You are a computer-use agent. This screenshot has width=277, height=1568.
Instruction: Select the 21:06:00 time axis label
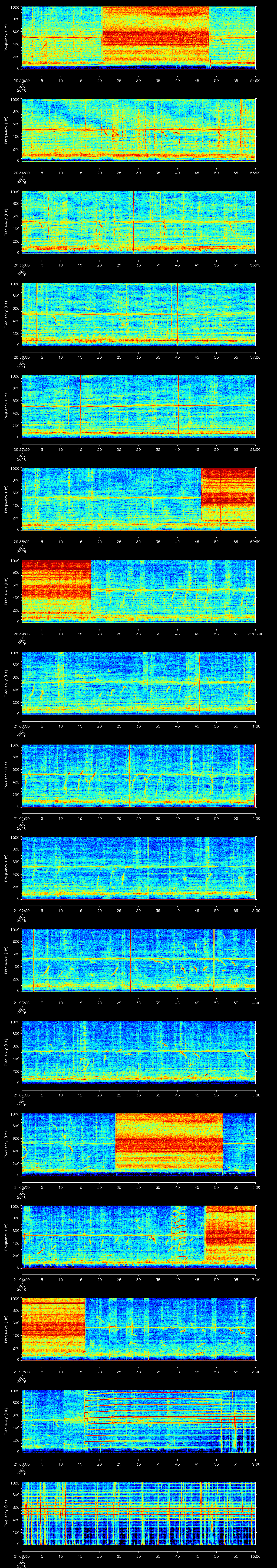point(21,1279)
